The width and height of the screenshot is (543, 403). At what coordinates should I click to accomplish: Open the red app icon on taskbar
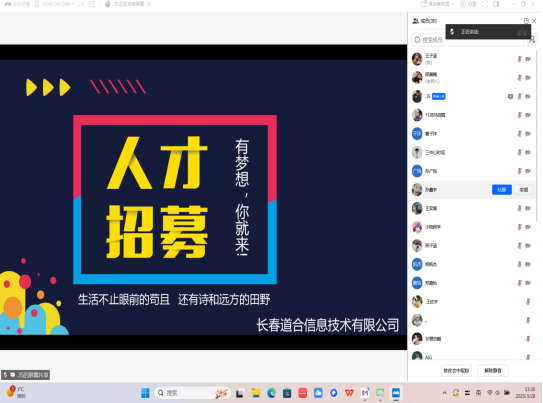tap(302, 393)
